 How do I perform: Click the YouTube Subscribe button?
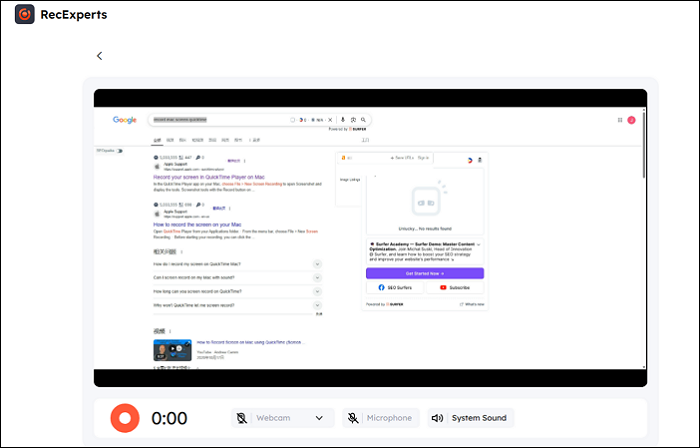point(455,288)
